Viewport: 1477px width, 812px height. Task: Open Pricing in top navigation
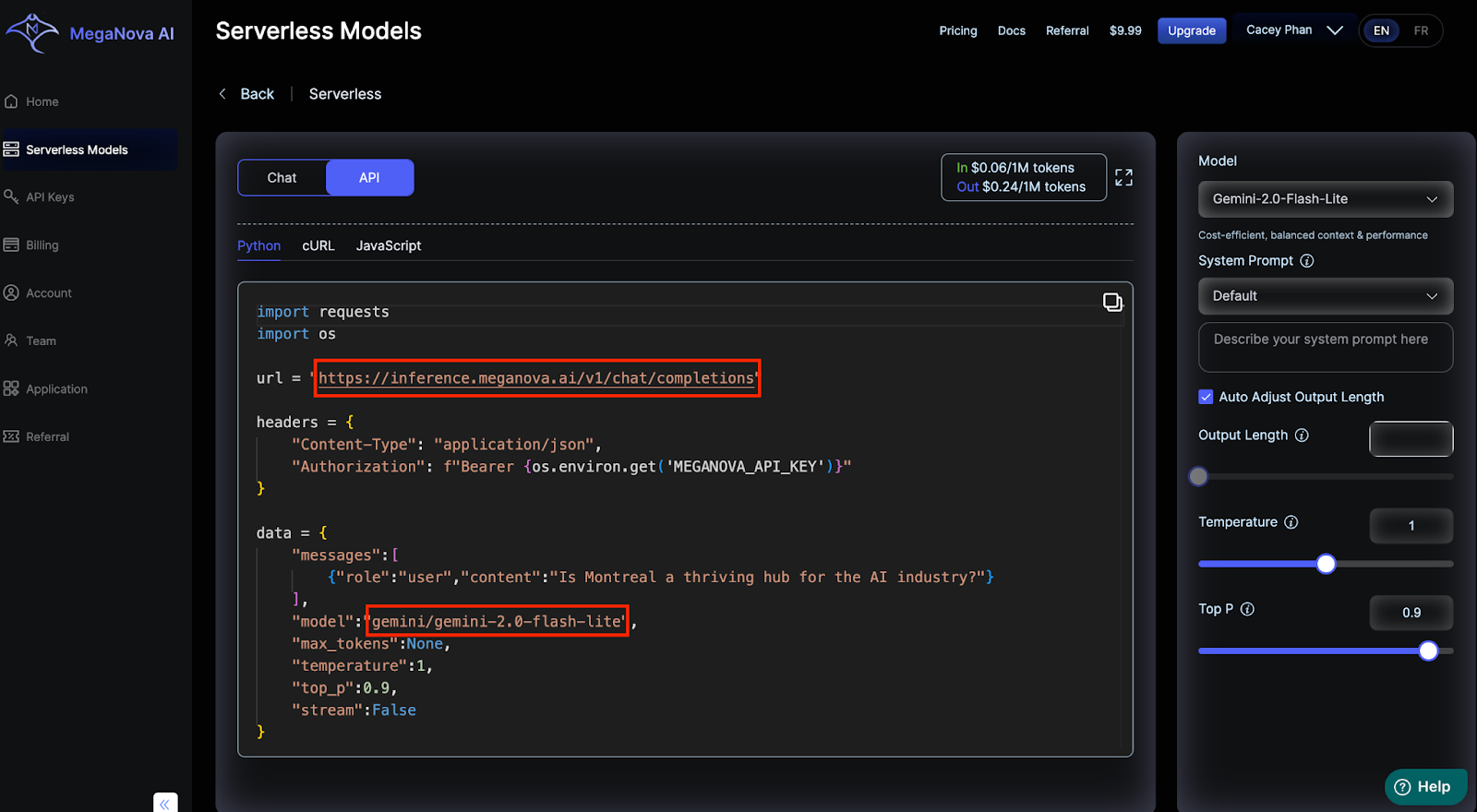pyautogui.click(x=958, y=30)
